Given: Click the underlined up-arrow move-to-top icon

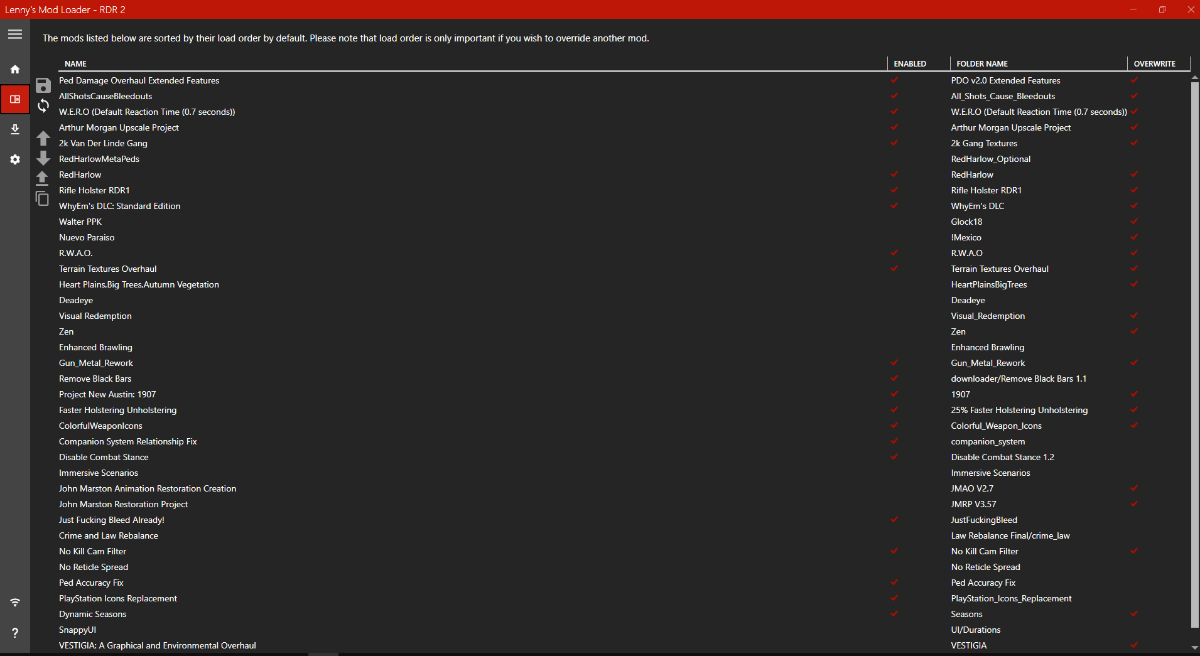Looking at the screenshot, I should 43,178.
